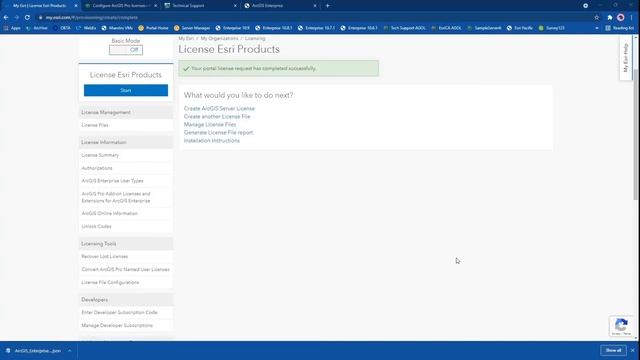Open the Esri Pacific bookmark
Screen dimensions: 640x360
[520, 28]
